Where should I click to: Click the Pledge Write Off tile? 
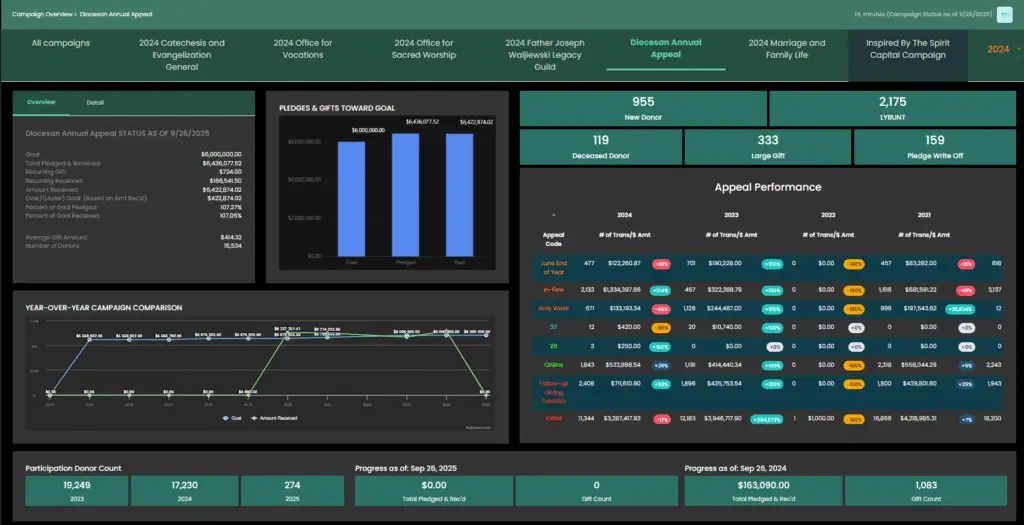[x=934, y=147]
